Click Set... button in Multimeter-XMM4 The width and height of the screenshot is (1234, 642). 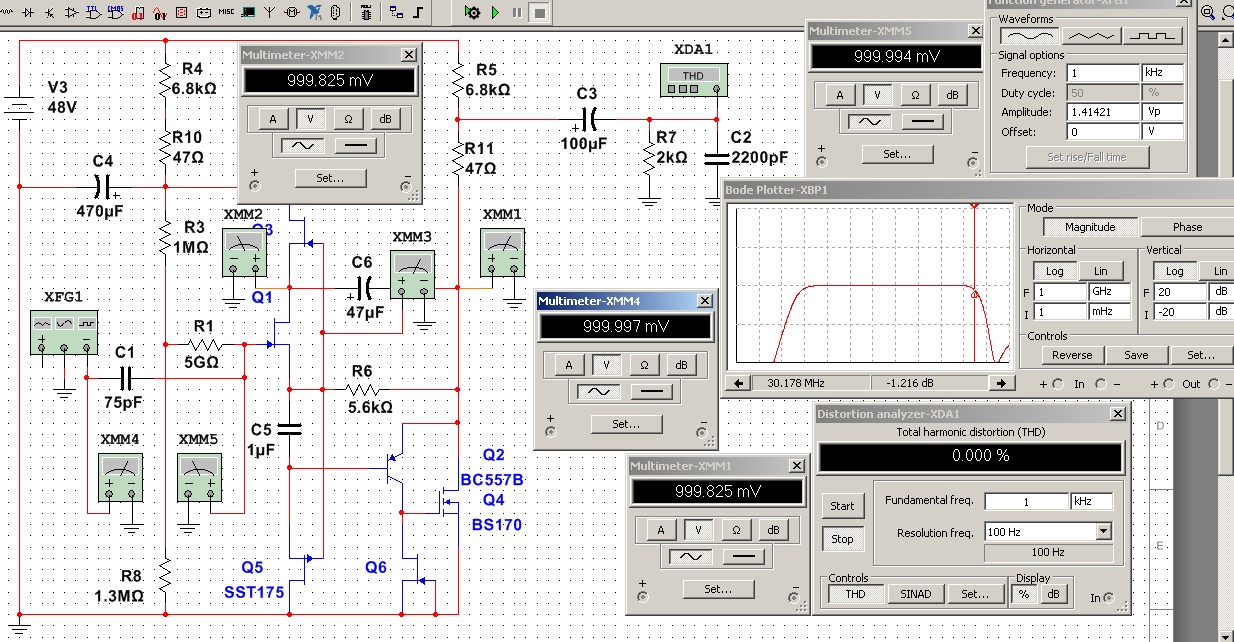(x=626, y=424)
